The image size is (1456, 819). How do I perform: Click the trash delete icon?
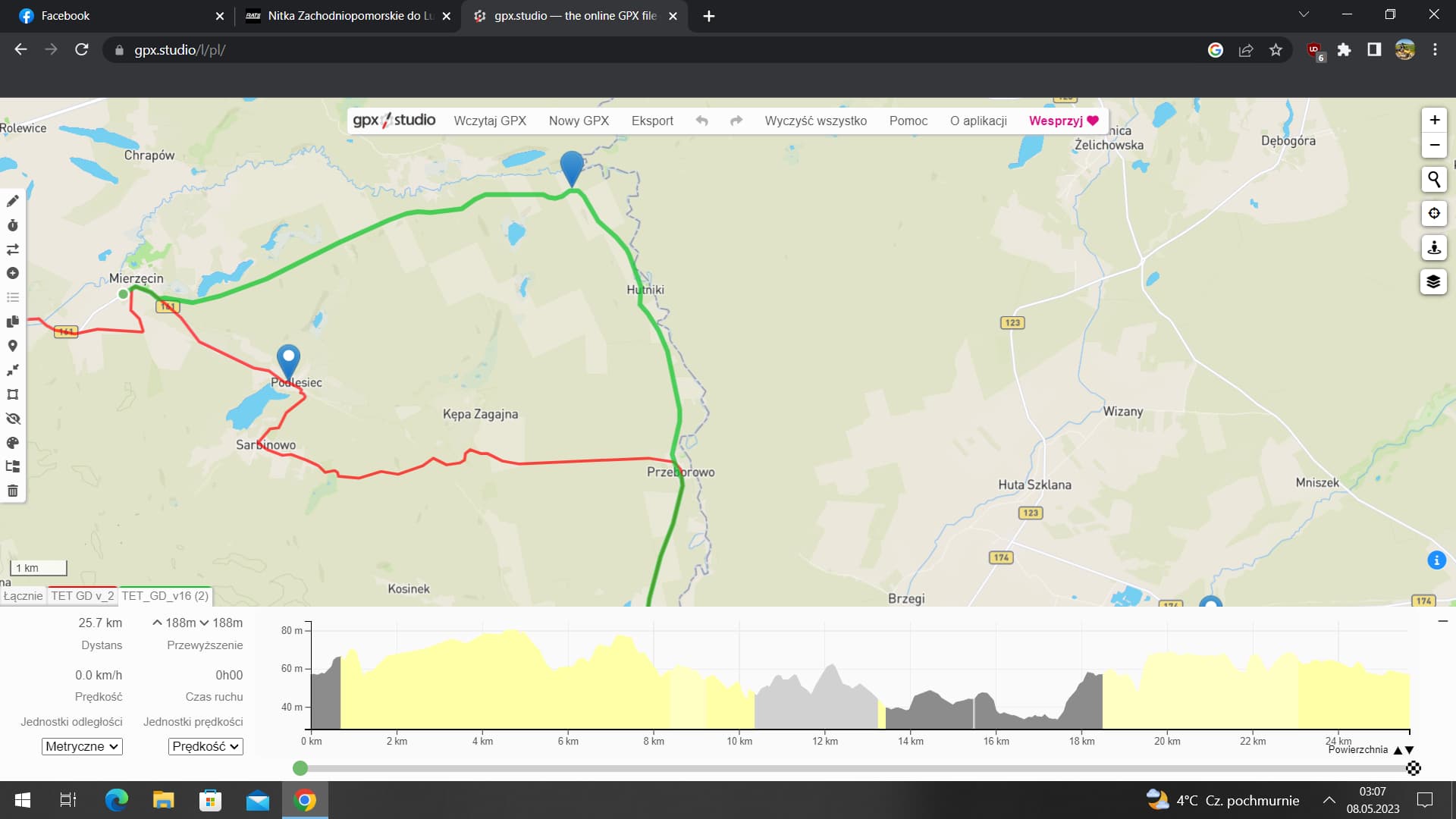(13, 491)
